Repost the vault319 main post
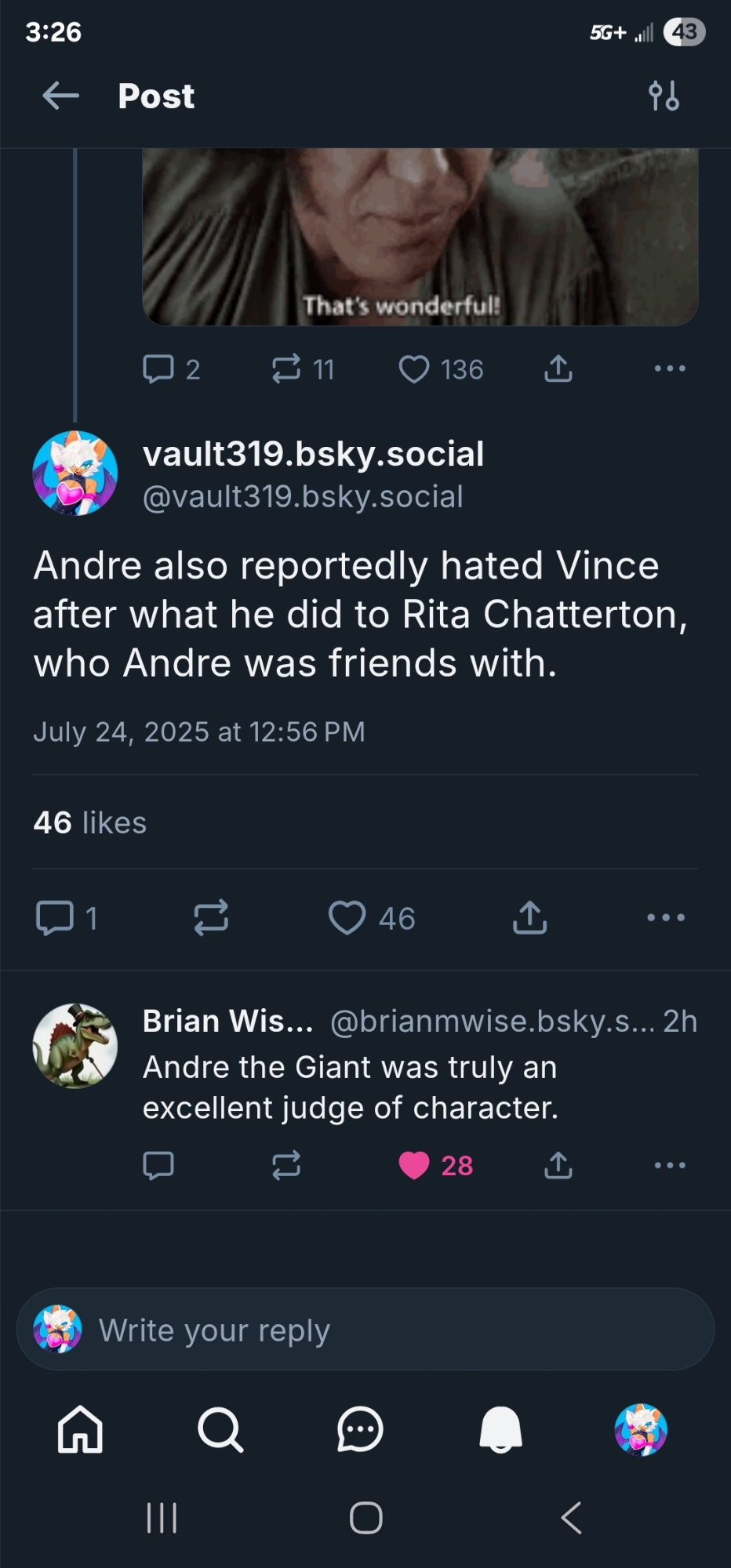Viewport: 731px width, 1568px height. click(211, 917)
